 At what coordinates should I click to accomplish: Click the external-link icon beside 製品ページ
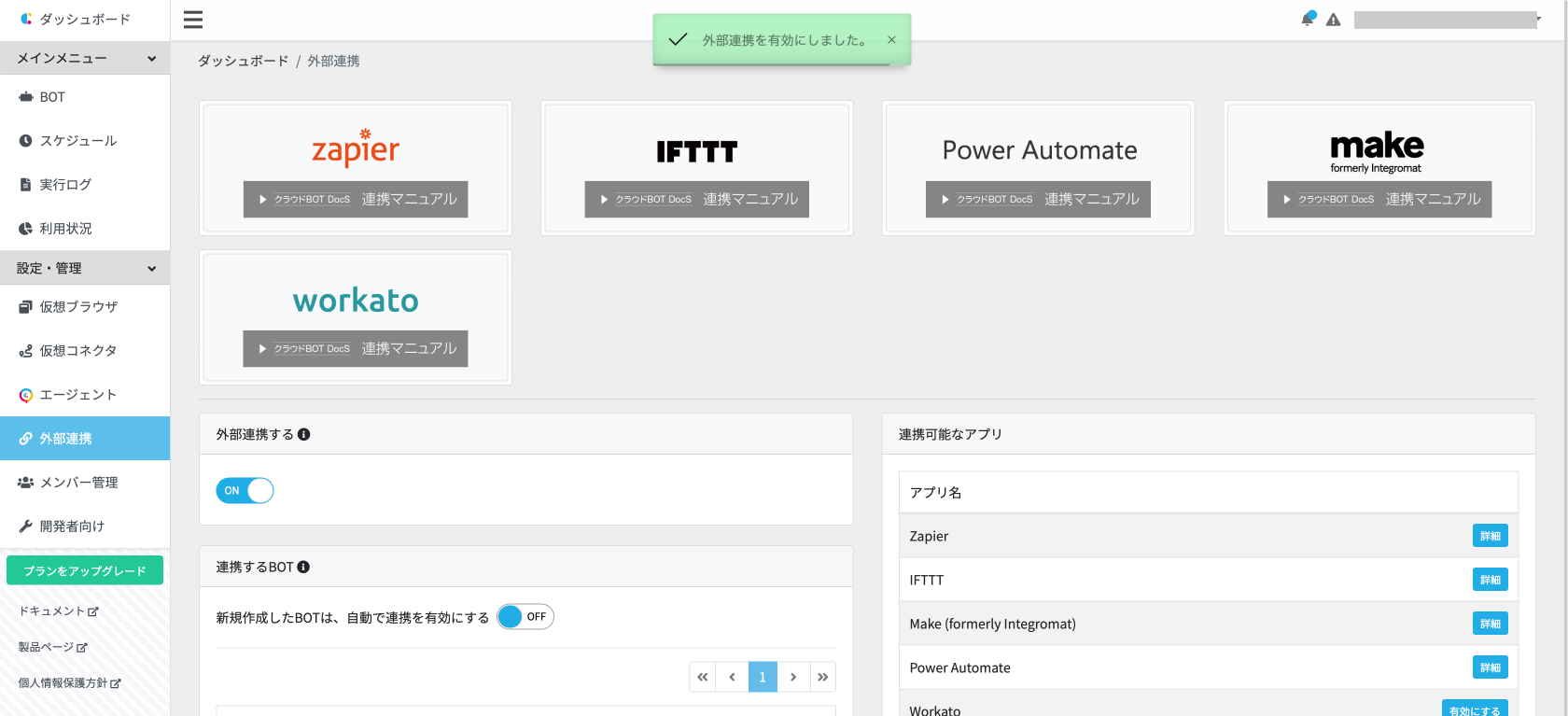tap(82, 647)
